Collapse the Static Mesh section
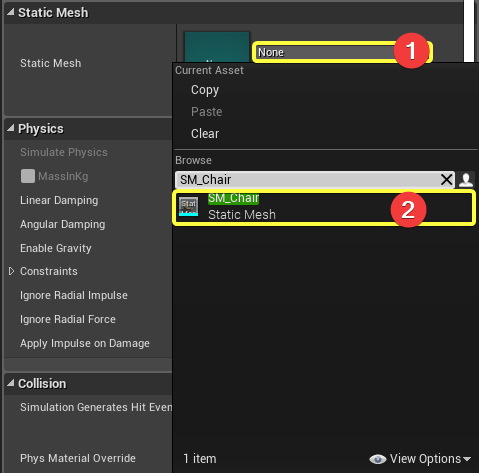 pyautogui.click(x=11, y=12)
